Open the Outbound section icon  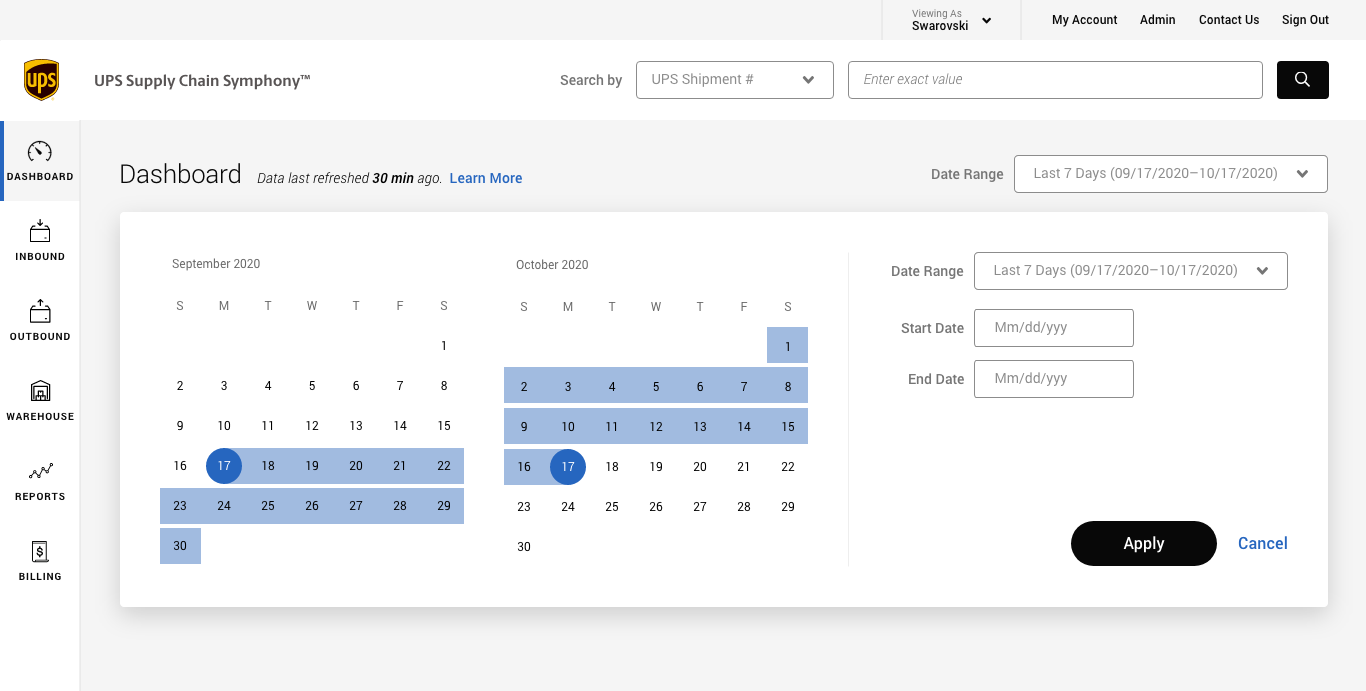pyautogui.click(x=40, y=311)
